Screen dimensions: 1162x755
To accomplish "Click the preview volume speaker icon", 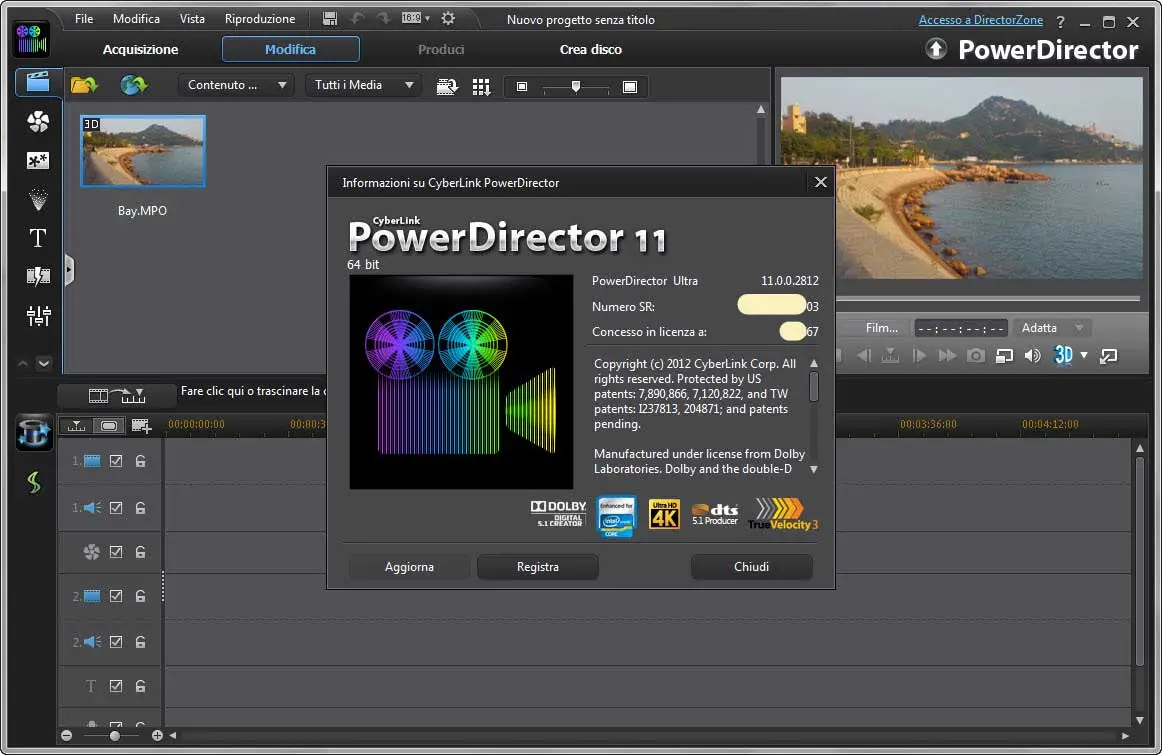I will click(1032, 355).
